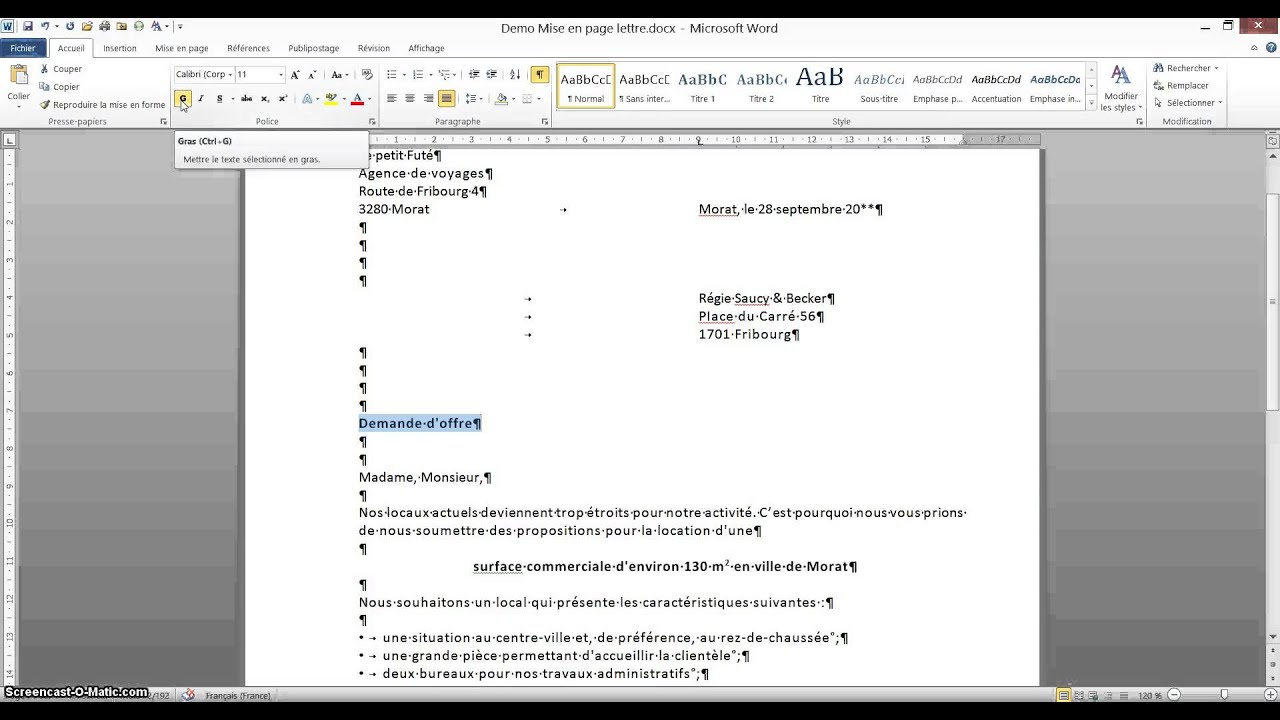Click the zoom slider in status bar
Viewport: 1280px width, 720px height.
1222,695
